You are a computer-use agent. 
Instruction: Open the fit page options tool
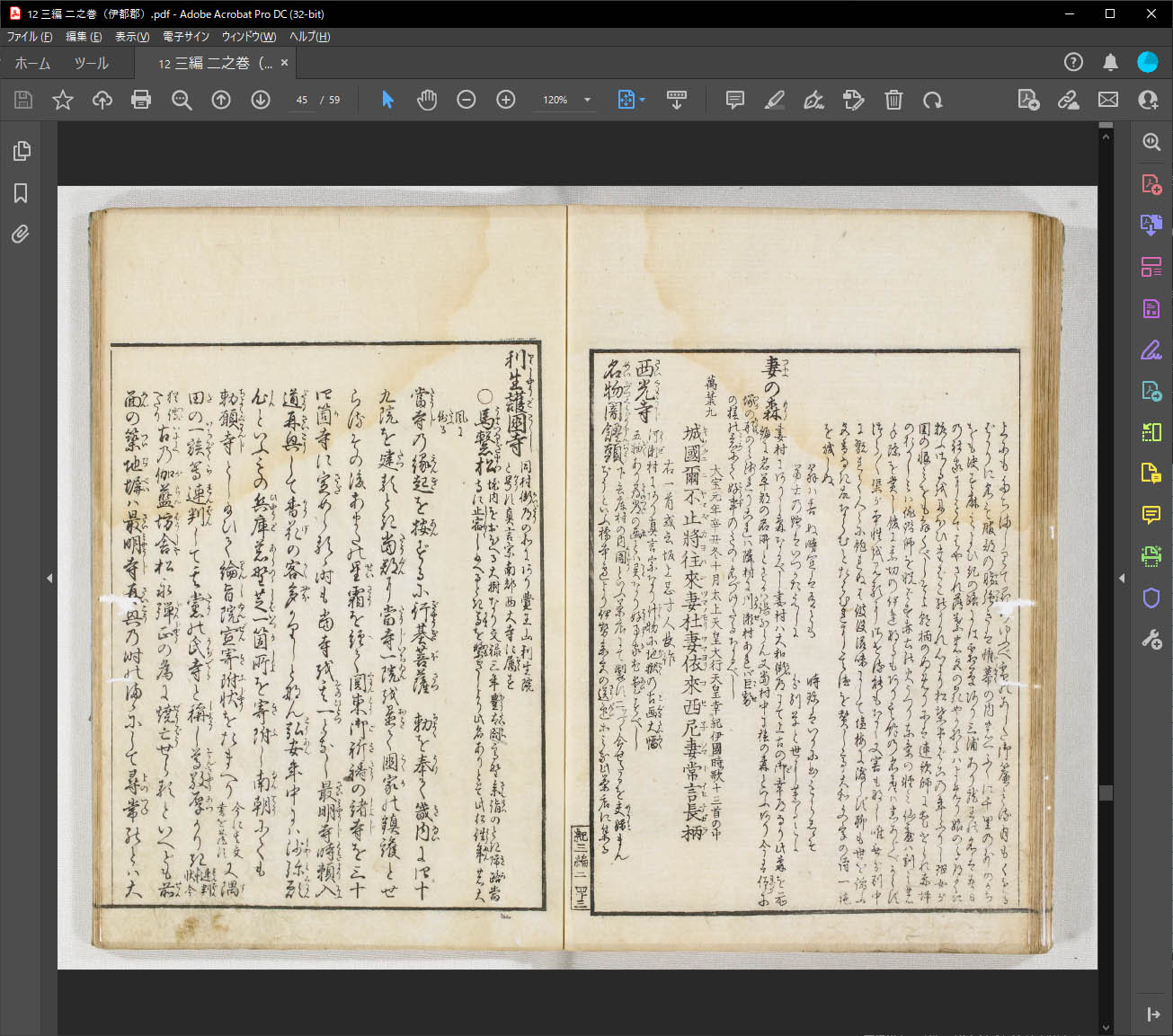(626, 100)
